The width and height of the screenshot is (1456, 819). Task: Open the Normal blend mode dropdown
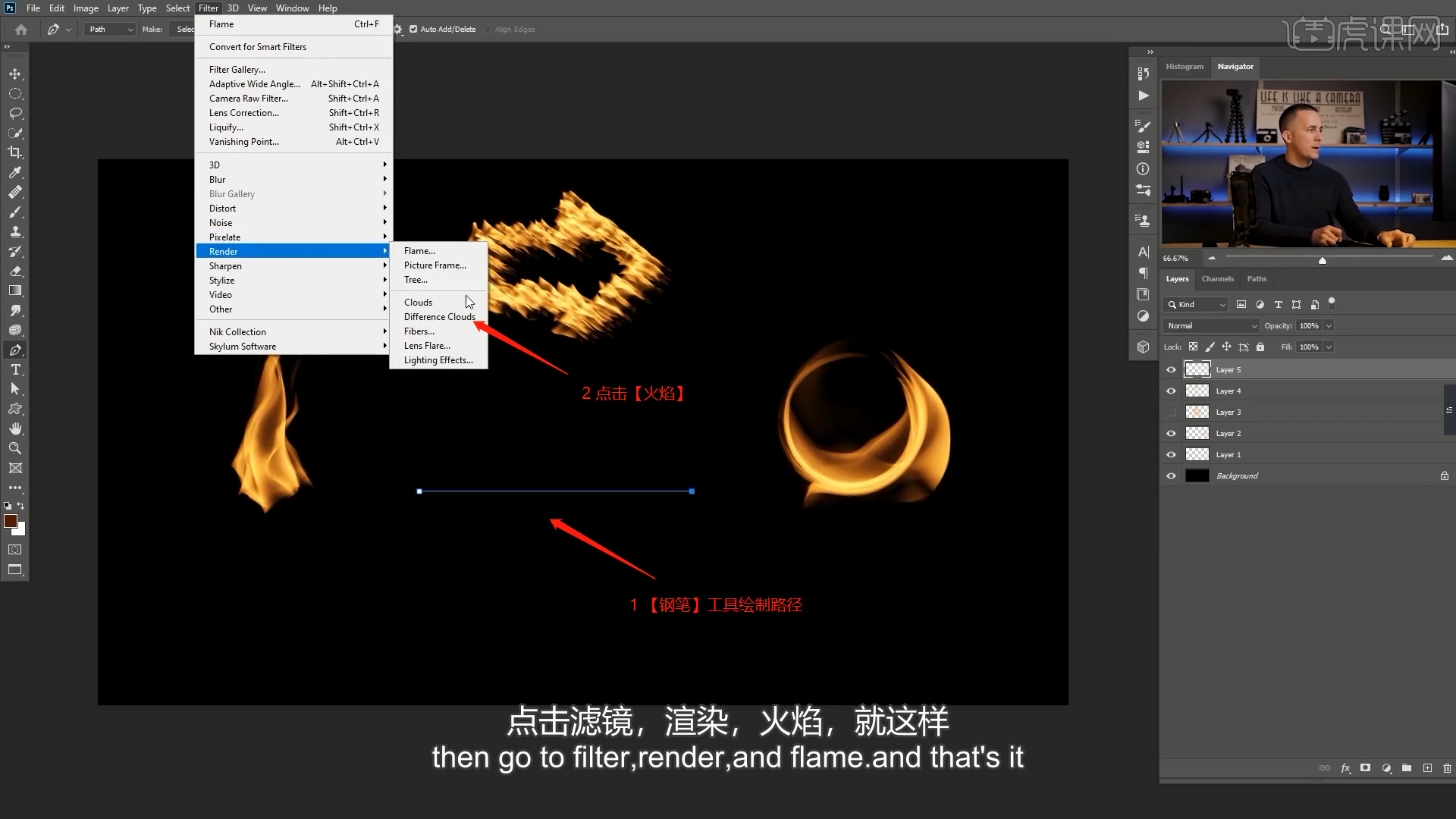(x=1210, y=326)
